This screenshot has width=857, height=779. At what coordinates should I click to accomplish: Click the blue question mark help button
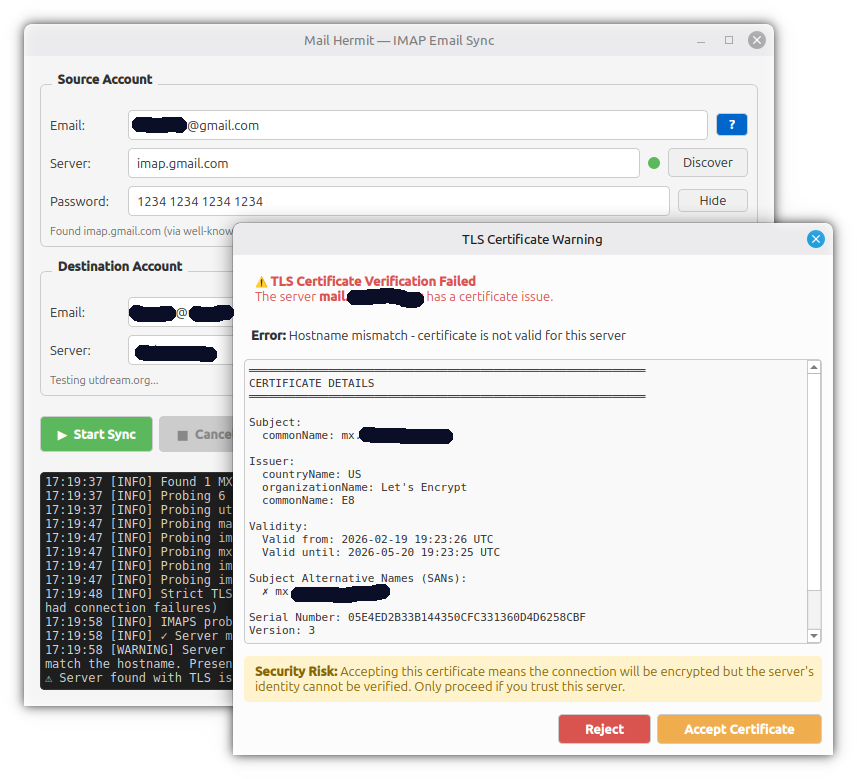click(731, 125)
